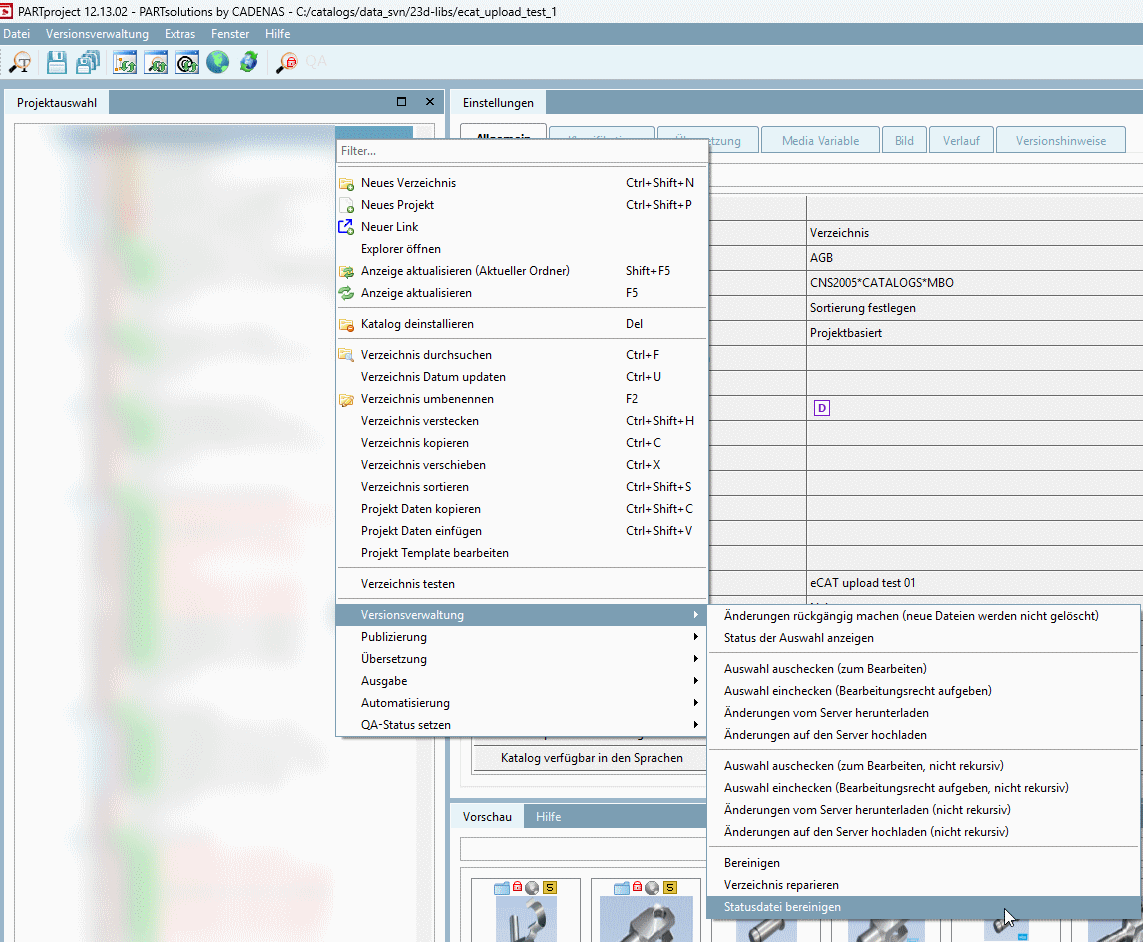Choose Verzeichnis umbenennen entry
The height and width of the screenshot is (942, 1143).
coord(521,399)
